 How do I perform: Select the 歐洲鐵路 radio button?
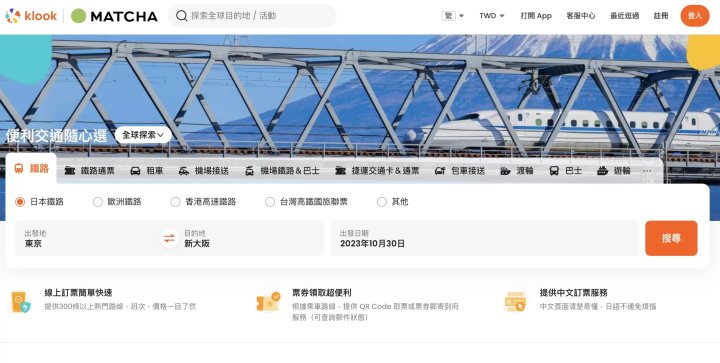97,201
